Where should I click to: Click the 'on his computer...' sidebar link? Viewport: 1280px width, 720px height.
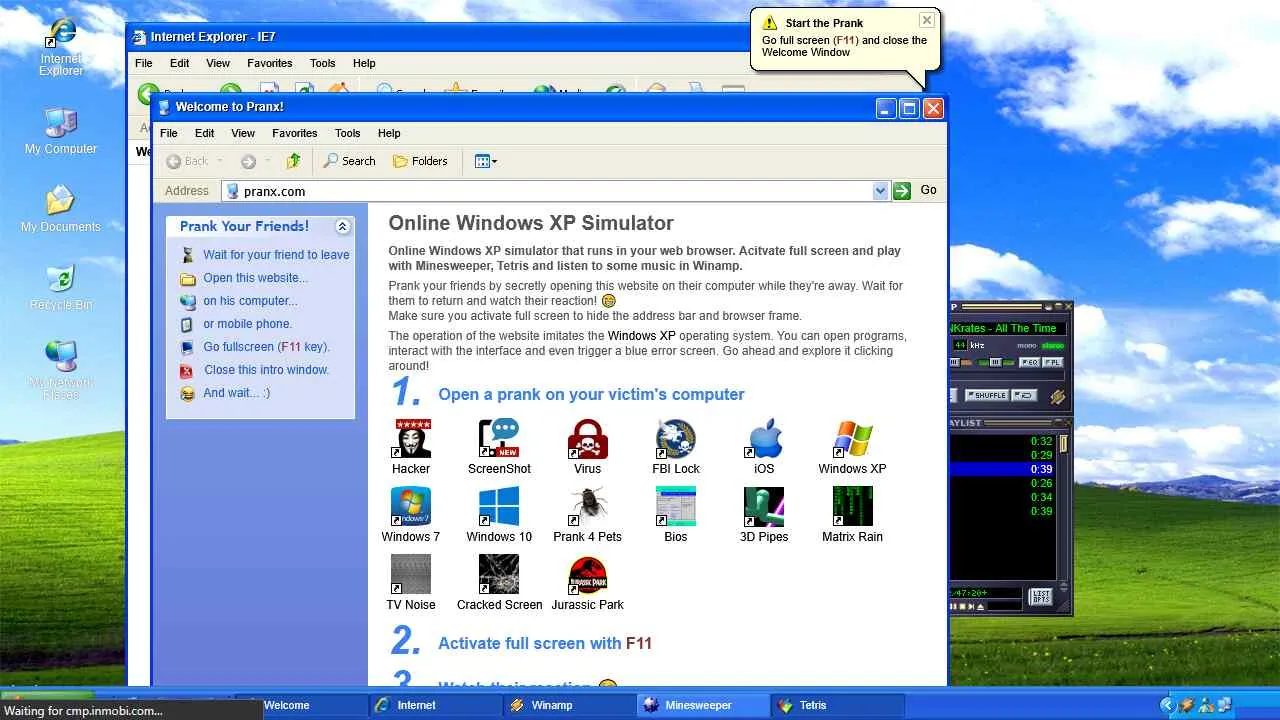click(x=251, y=301)
